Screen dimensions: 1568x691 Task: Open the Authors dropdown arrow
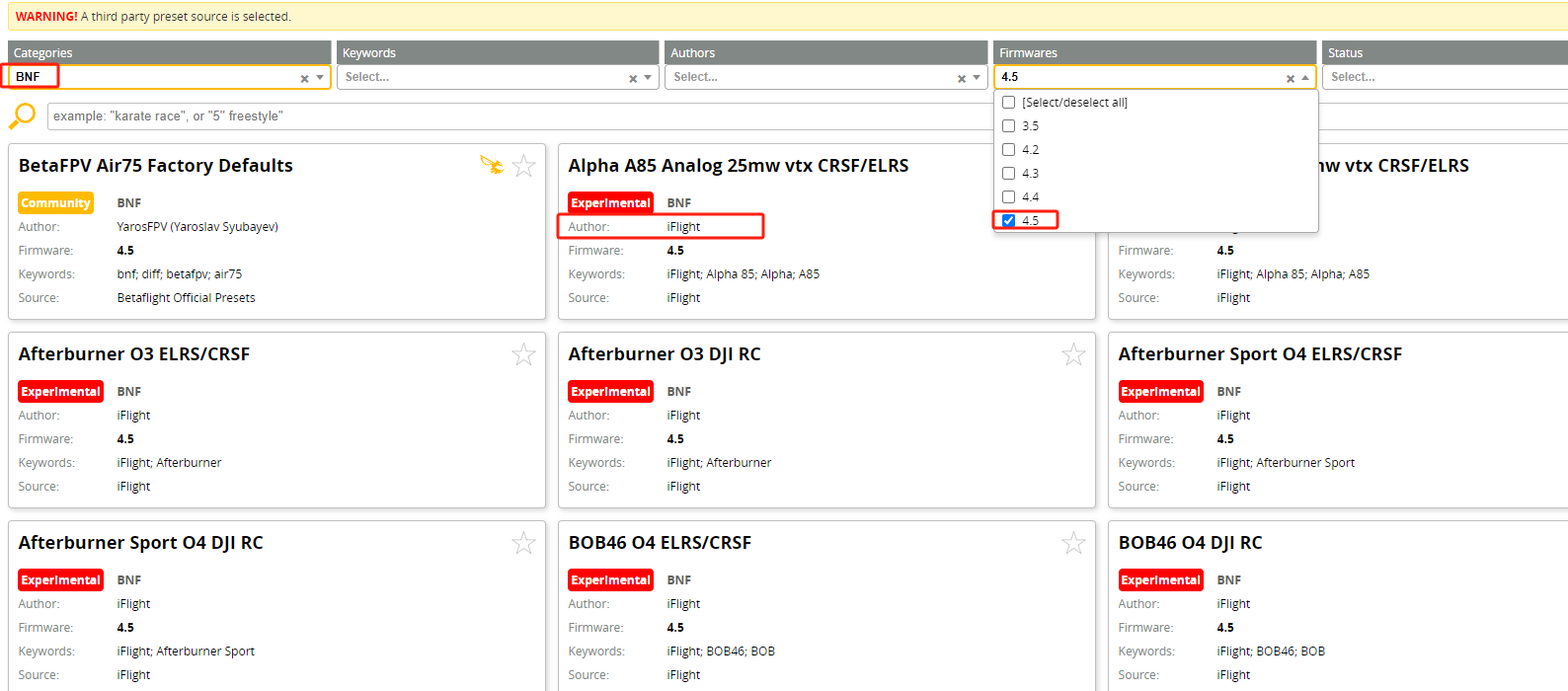pyautogui.click(x=977, y=77)
